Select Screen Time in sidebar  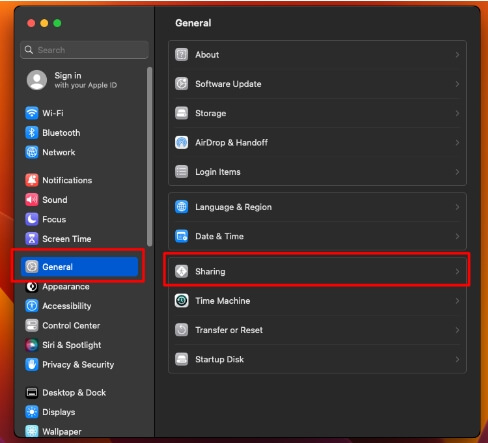[79, 239]
